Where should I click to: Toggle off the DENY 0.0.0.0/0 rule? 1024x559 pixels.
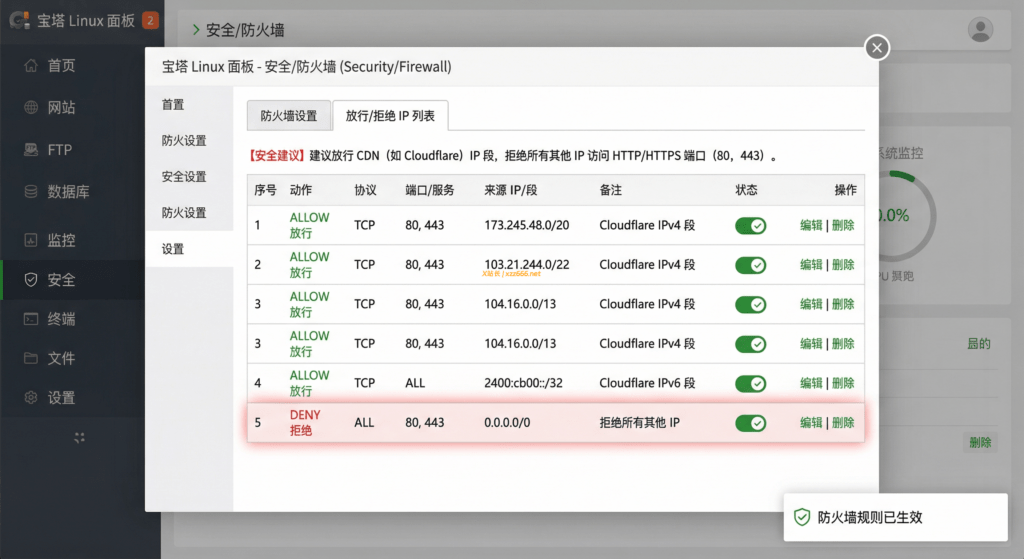click(750, 423)
